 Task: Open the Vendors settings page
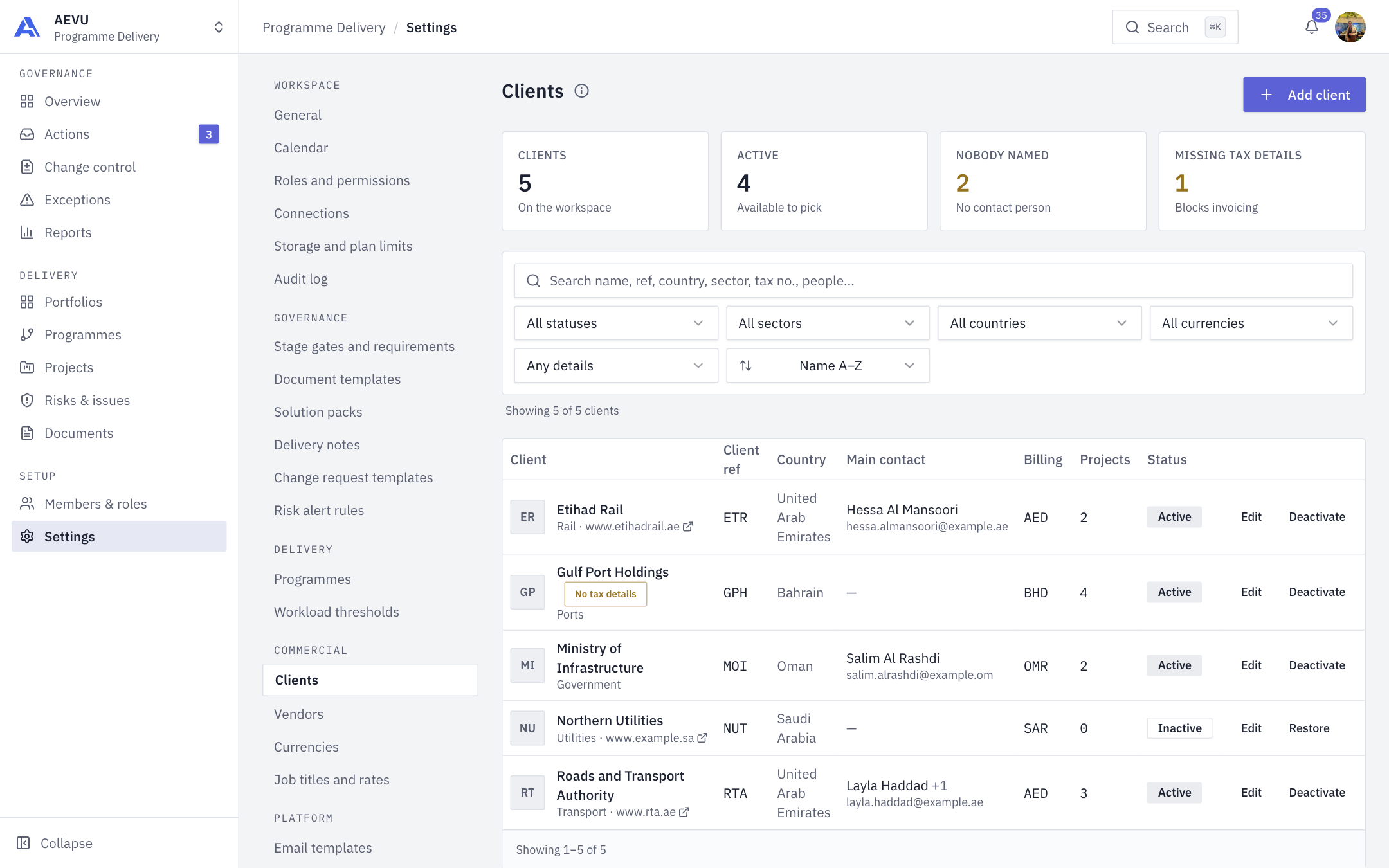(298, 714)
